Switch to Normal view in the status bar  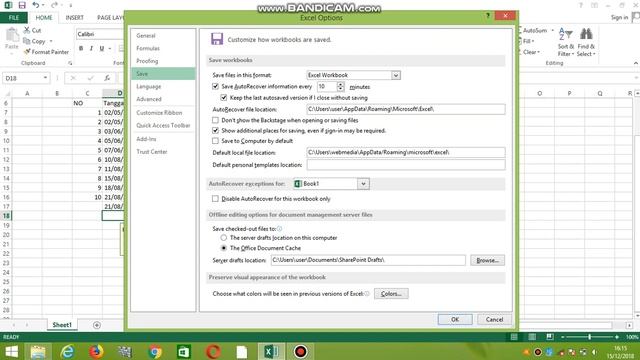point(514,337)
